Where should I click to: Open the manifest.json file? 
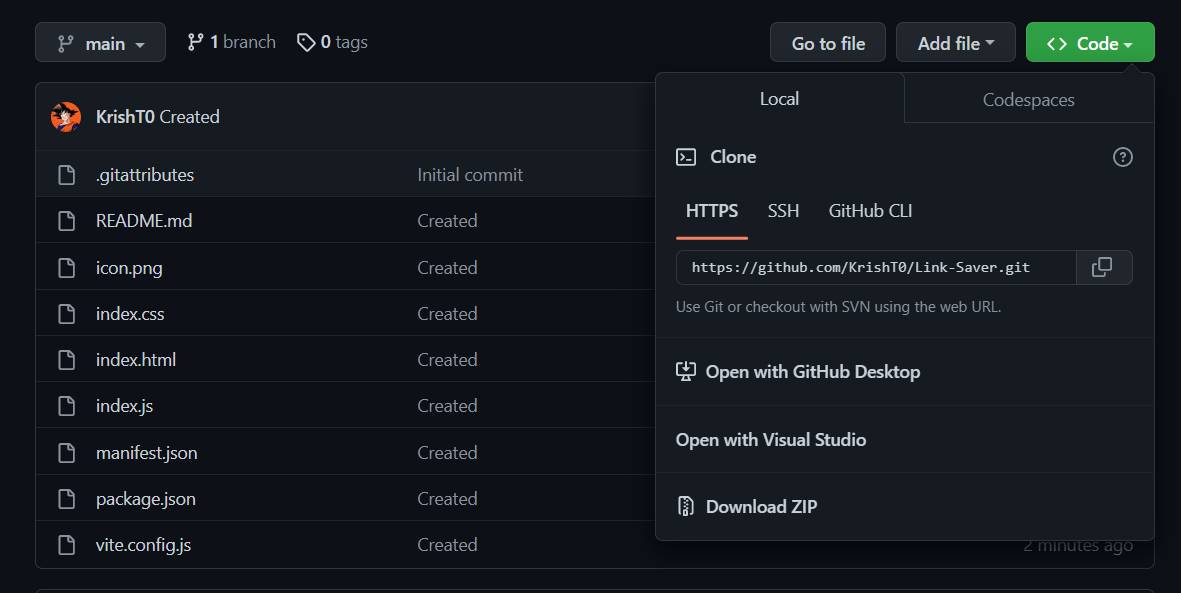(146, 453)
